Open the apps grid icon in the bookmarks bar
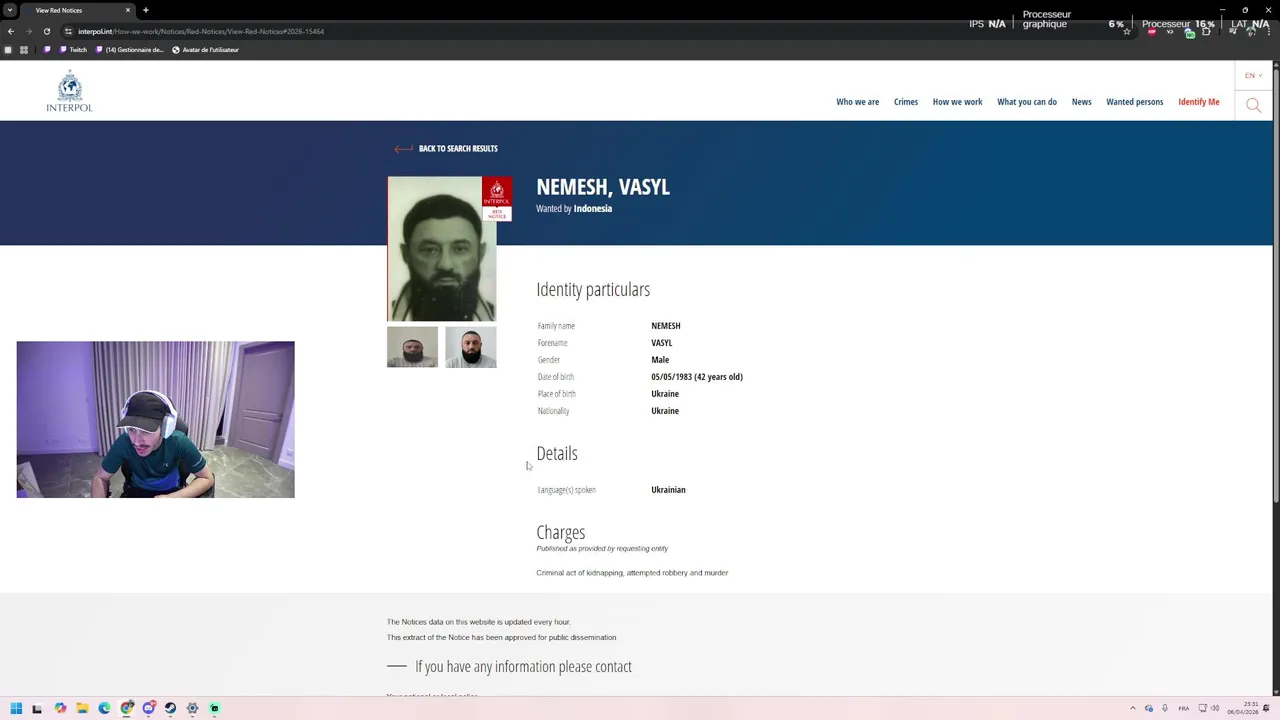This screenshot has width=1280, height=720. 24,50
